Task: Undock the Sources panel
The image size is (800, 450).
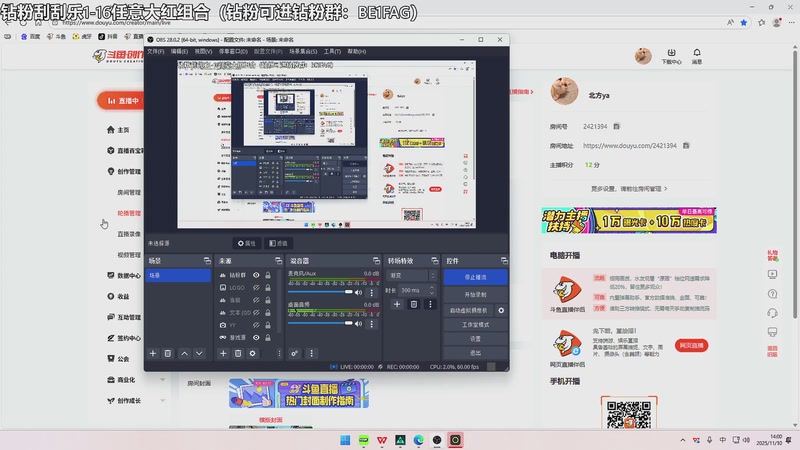Action: [278, 261]
